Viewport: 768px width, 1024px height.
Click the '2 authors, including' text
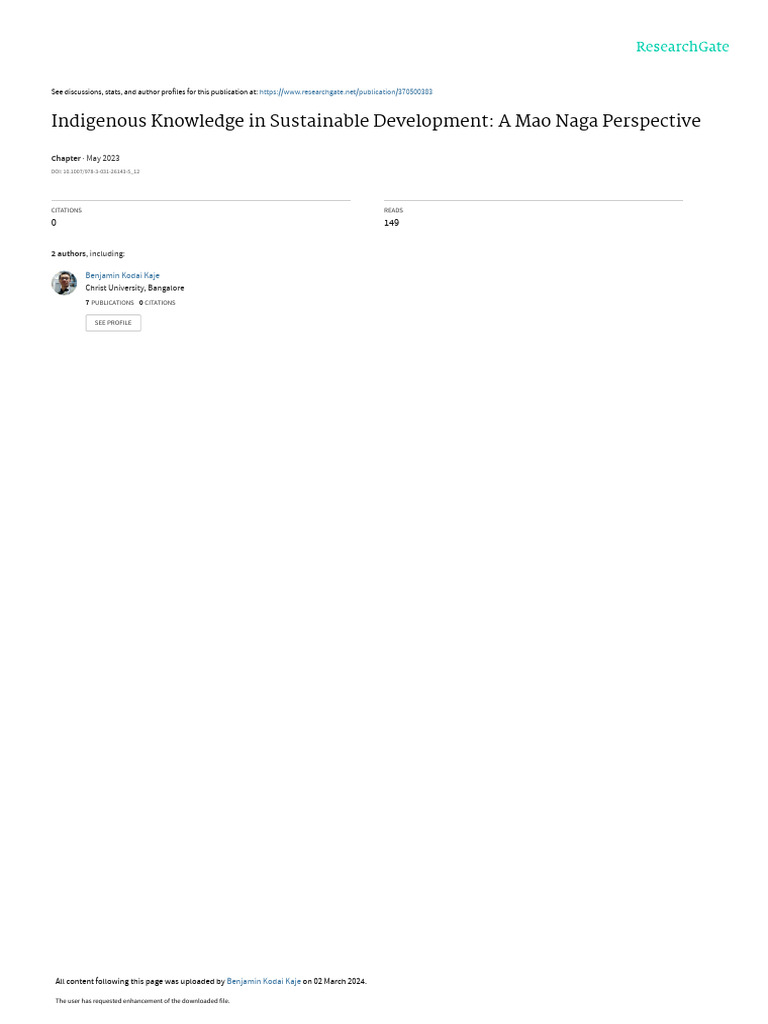[x=88, y=253]
